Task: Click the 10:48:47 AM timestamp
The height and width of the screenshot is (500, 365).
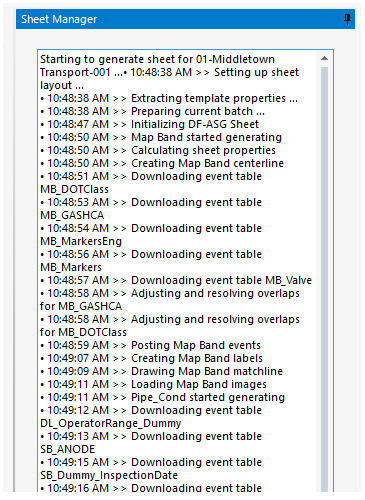Action: (x=78, y=124)
